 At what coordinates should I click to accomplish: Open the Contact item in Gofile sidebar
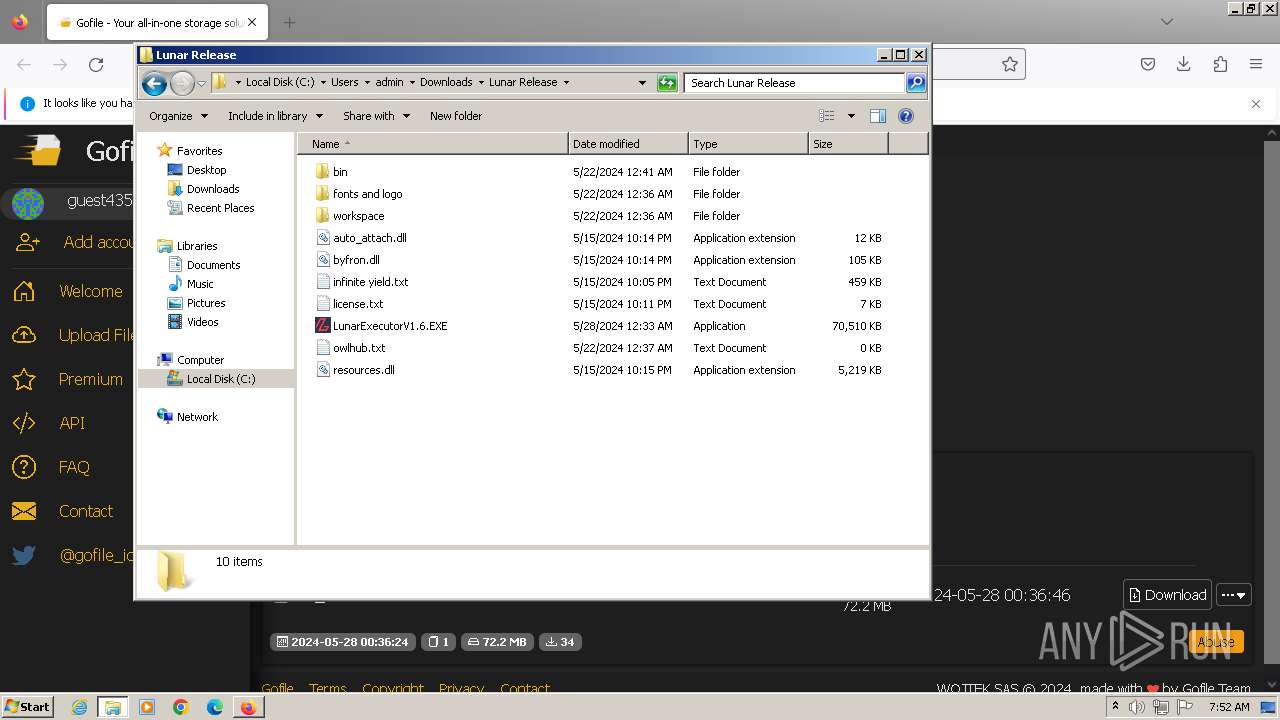(86, 511)
